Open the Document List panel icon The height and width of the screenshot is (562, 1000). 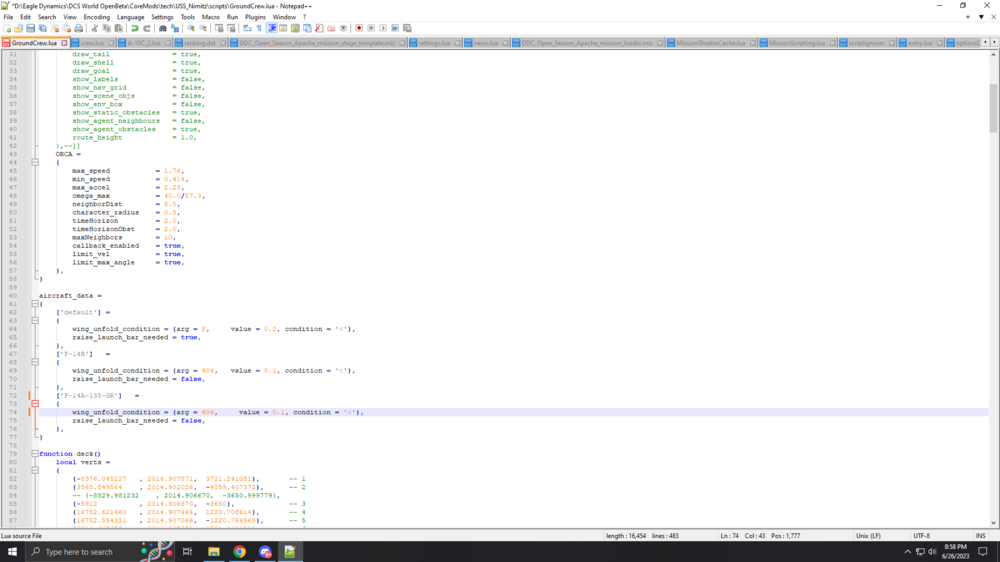307,28
